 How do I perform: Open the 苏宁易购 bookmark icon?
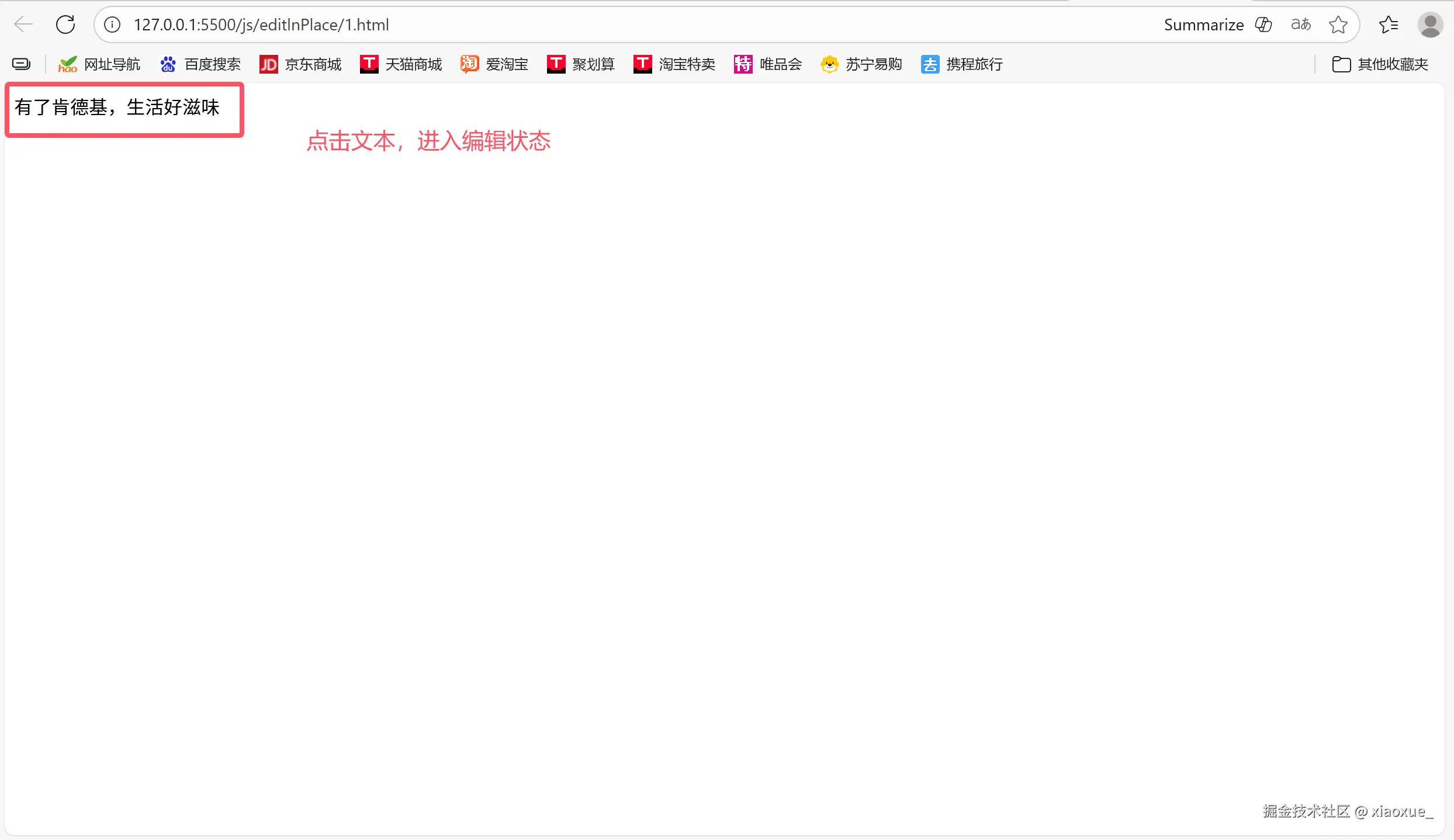click(x=829, y=64)
